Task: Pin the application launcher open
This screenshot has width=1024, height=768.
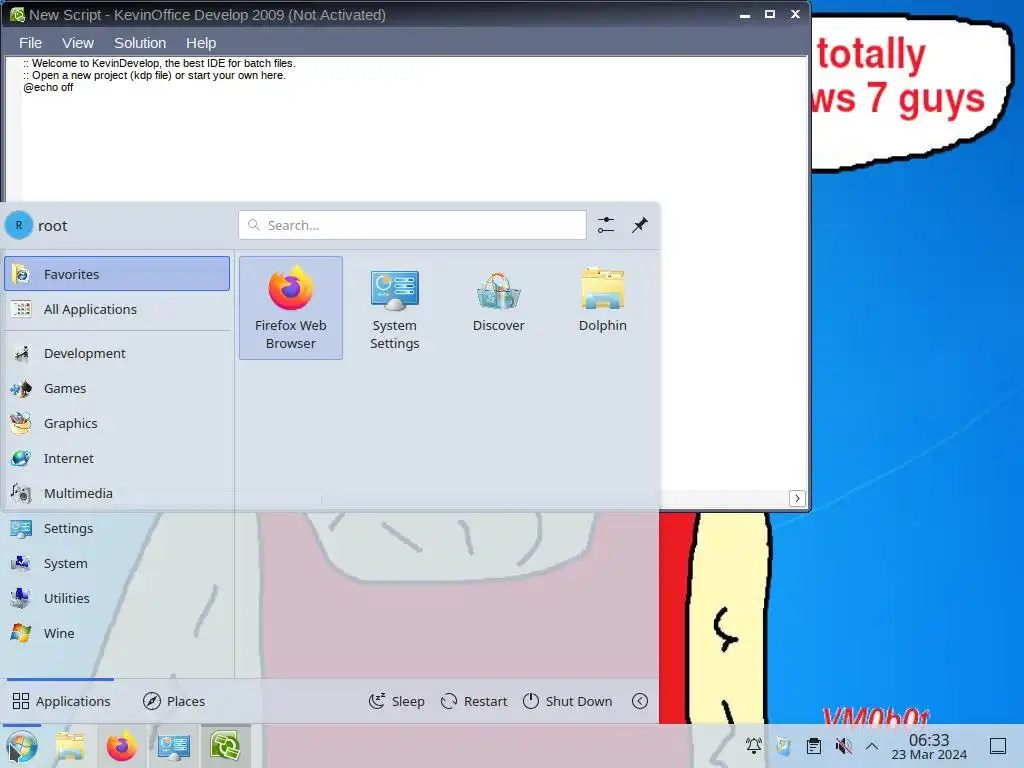Action: (640, 225)
